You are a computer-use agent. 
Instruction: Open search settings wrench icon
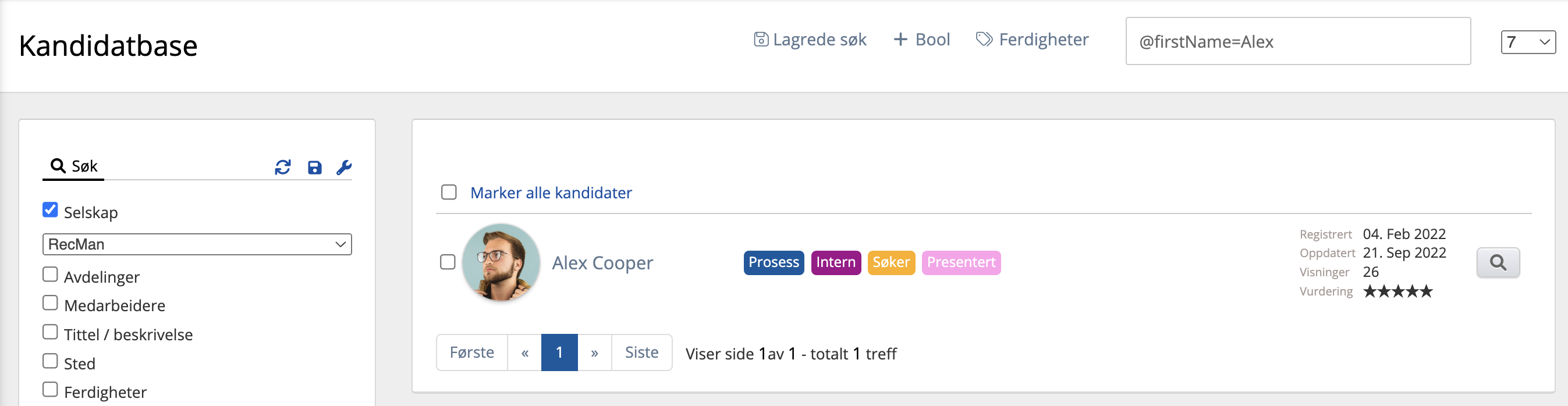pyautogui.click(x=344, y=168)
